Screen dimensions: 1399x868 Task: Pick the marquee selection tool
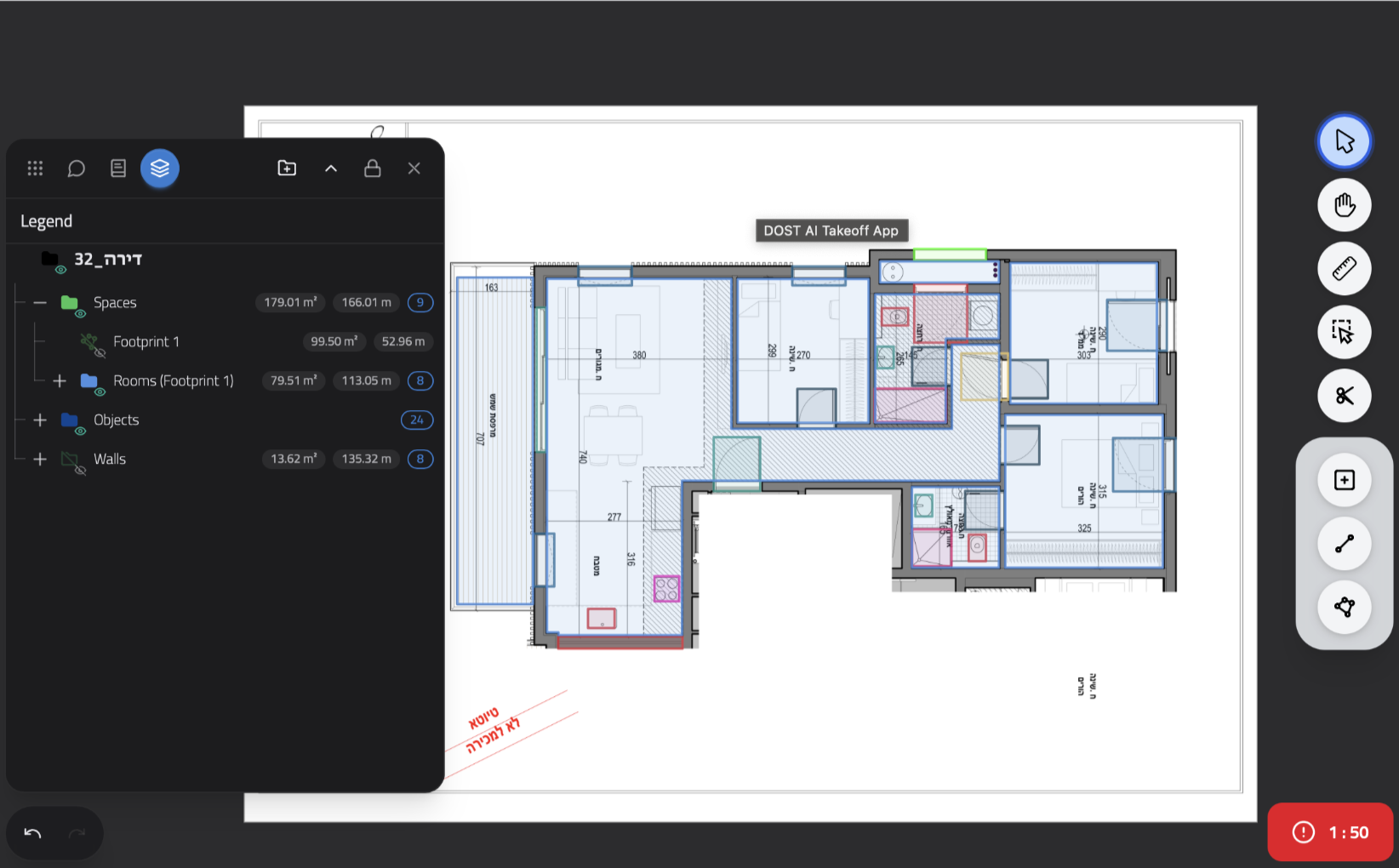tap(1344, 332)
